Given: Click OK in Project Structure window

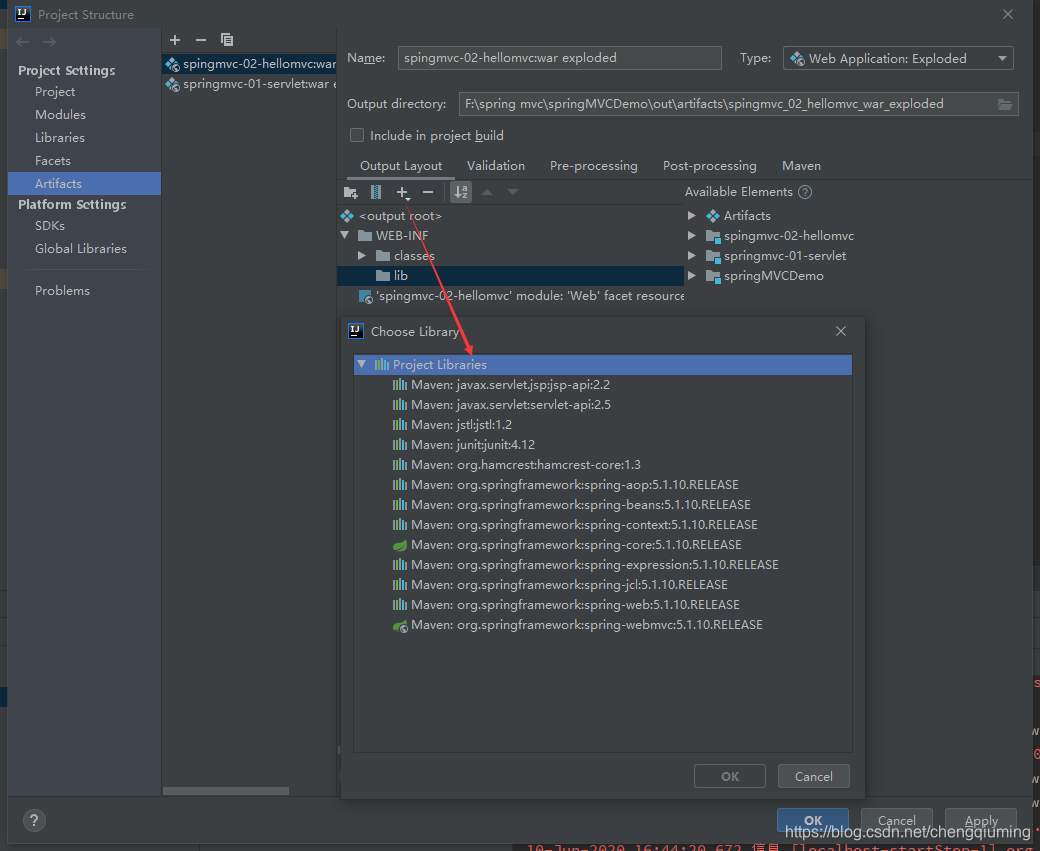Looking at the screenshot, I should (x=812, y=820).
